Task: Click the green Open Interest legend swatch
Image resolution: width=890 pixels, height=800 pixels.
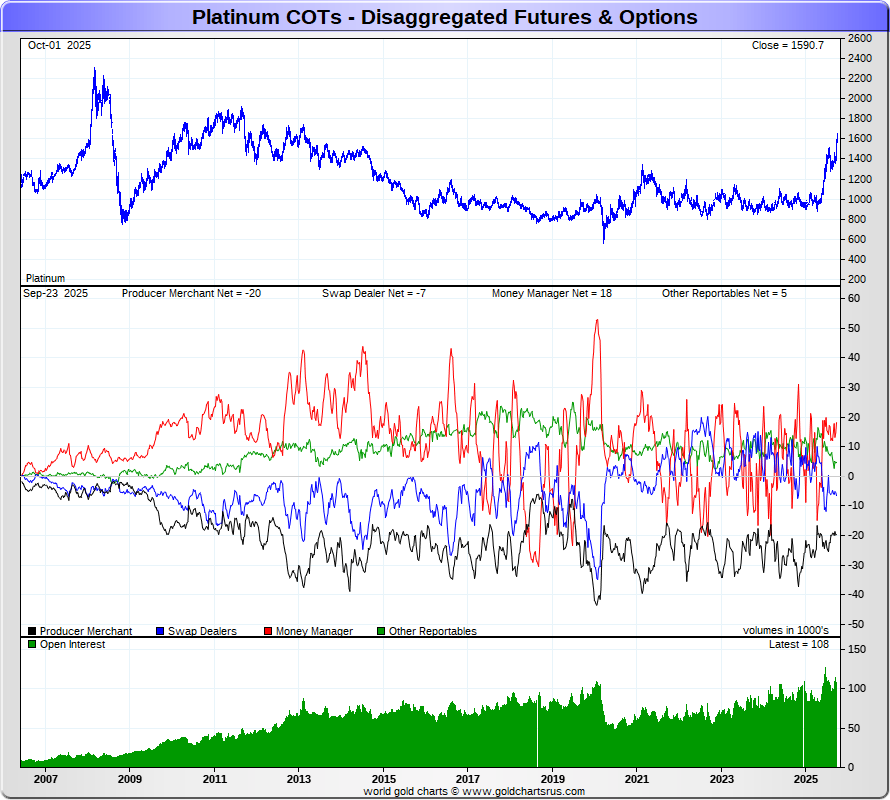Action: tap(32, 644)
